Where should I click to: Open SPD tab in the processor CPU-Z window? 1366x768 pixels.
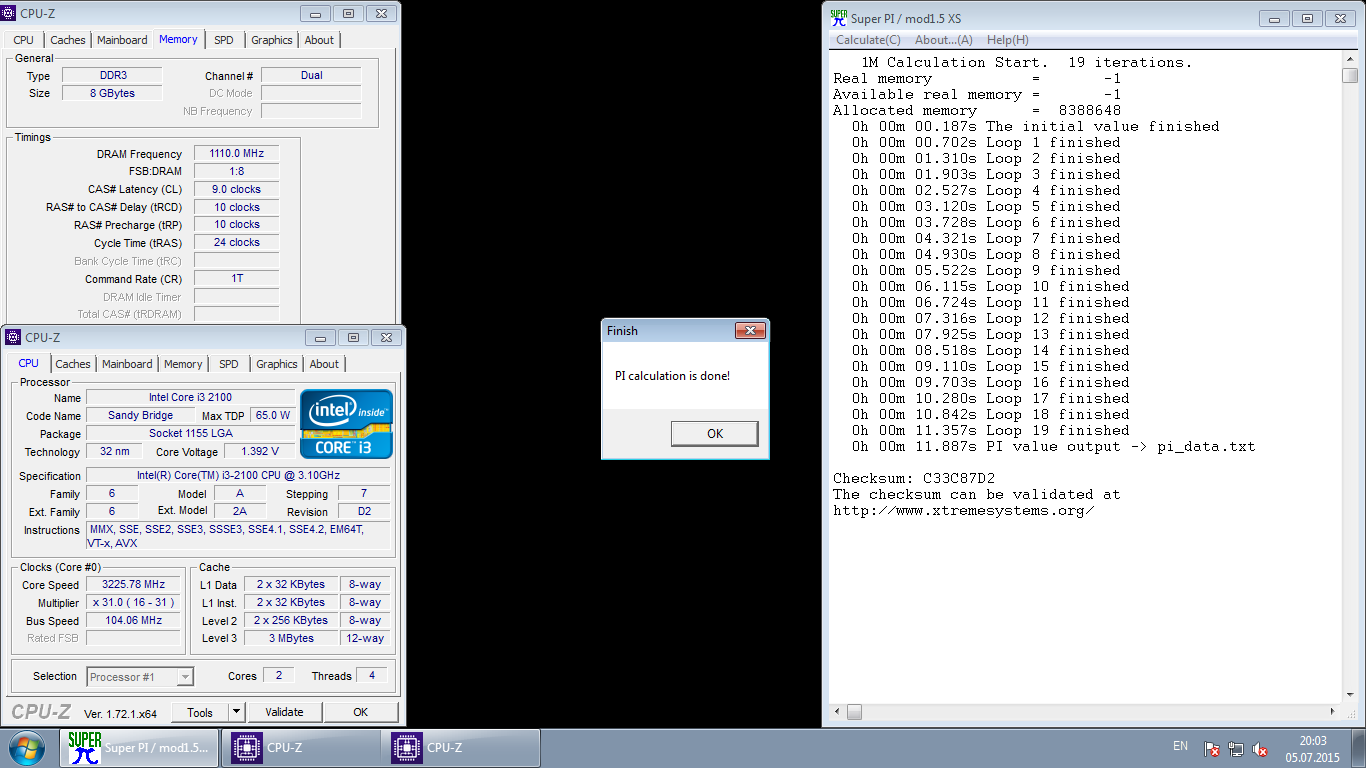tap(229, 364)
